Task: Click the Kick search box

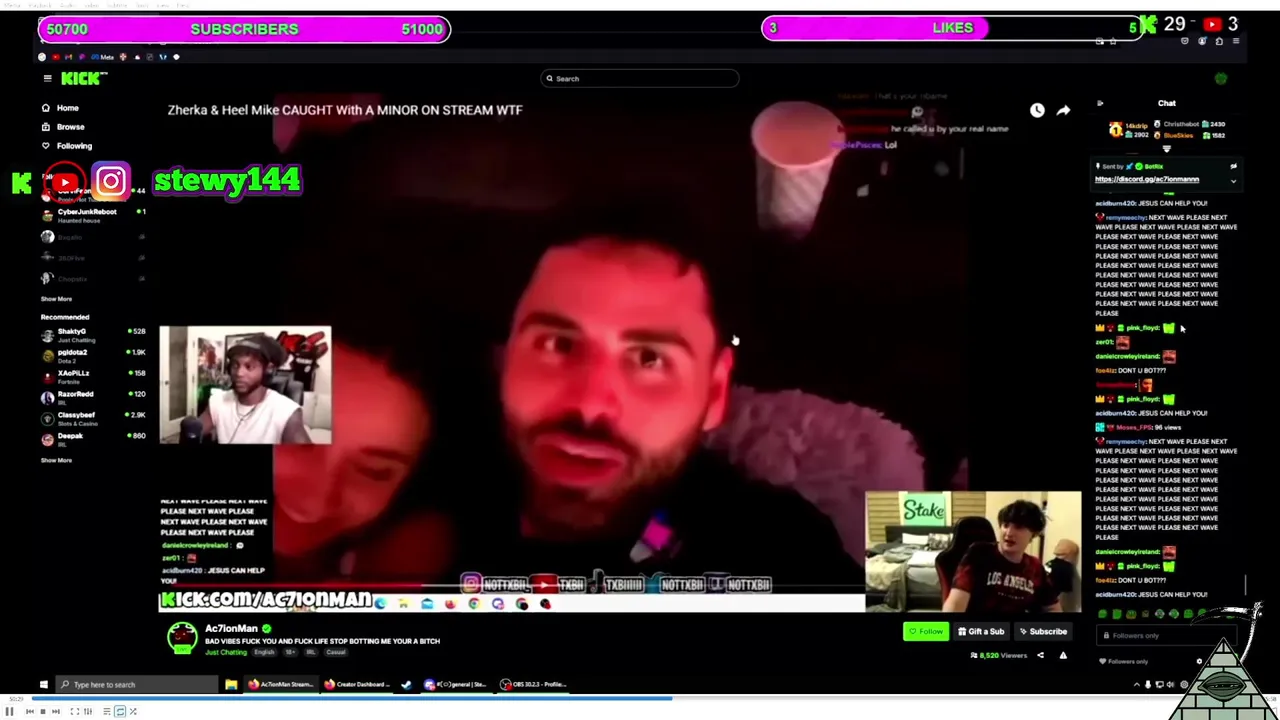Action: click(x=640, y=78)
